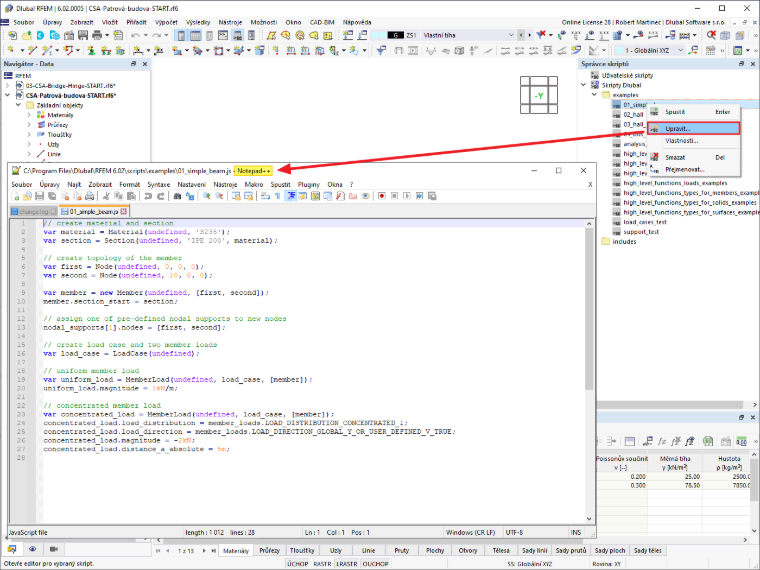Select Vlastnosti... in the context menu
760x570 pixels.
click(694, 141)
